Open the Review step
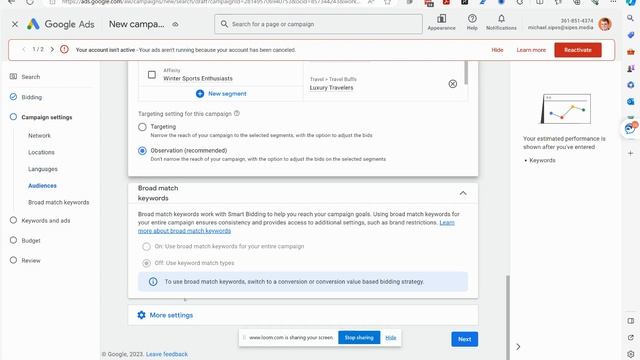Screen dimensions: 640x360 pyautogui.click(x=31, y=260)
